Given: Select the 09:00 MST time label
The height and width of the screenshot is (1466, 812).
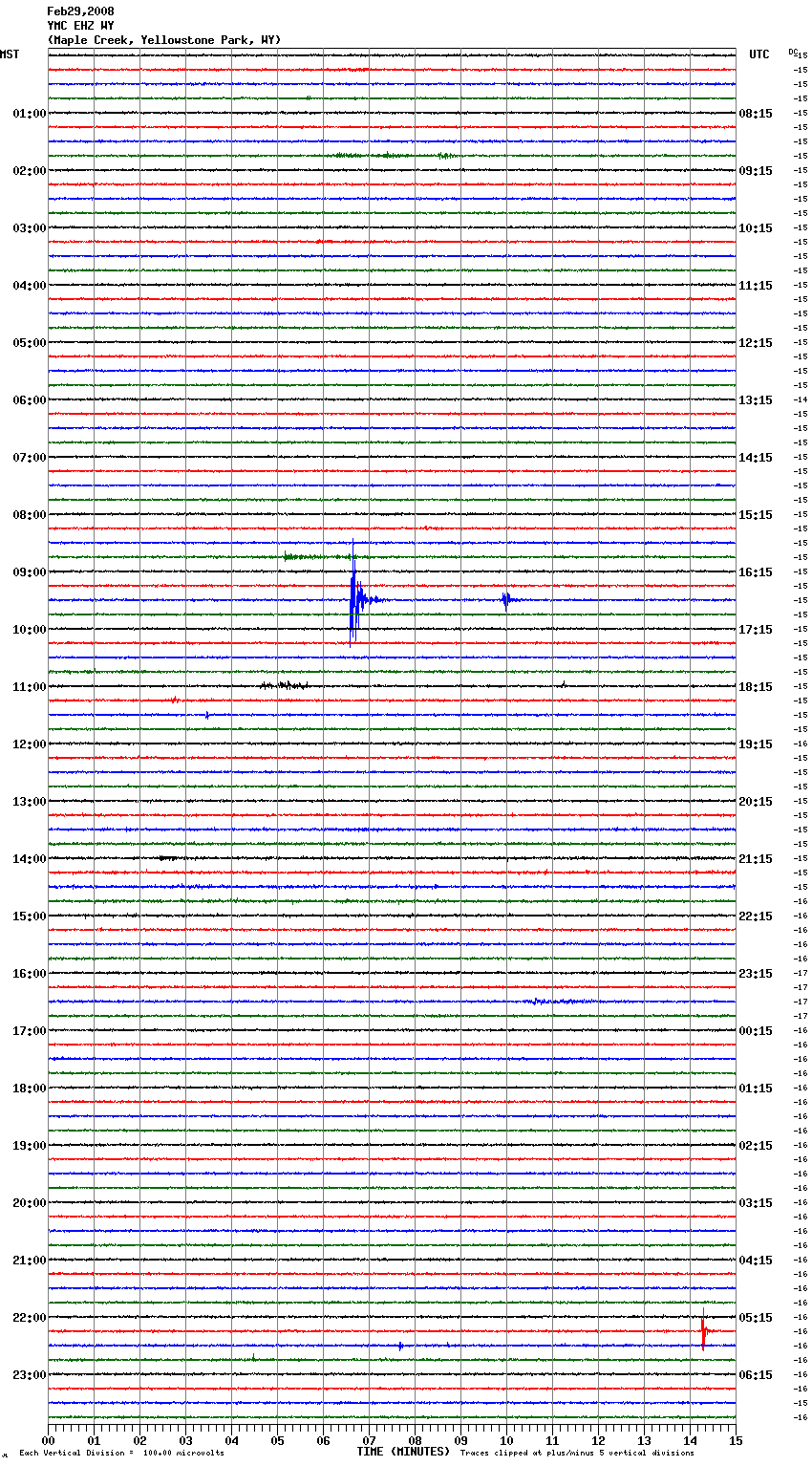Looking at the screenshot, I should coord(30,572).
